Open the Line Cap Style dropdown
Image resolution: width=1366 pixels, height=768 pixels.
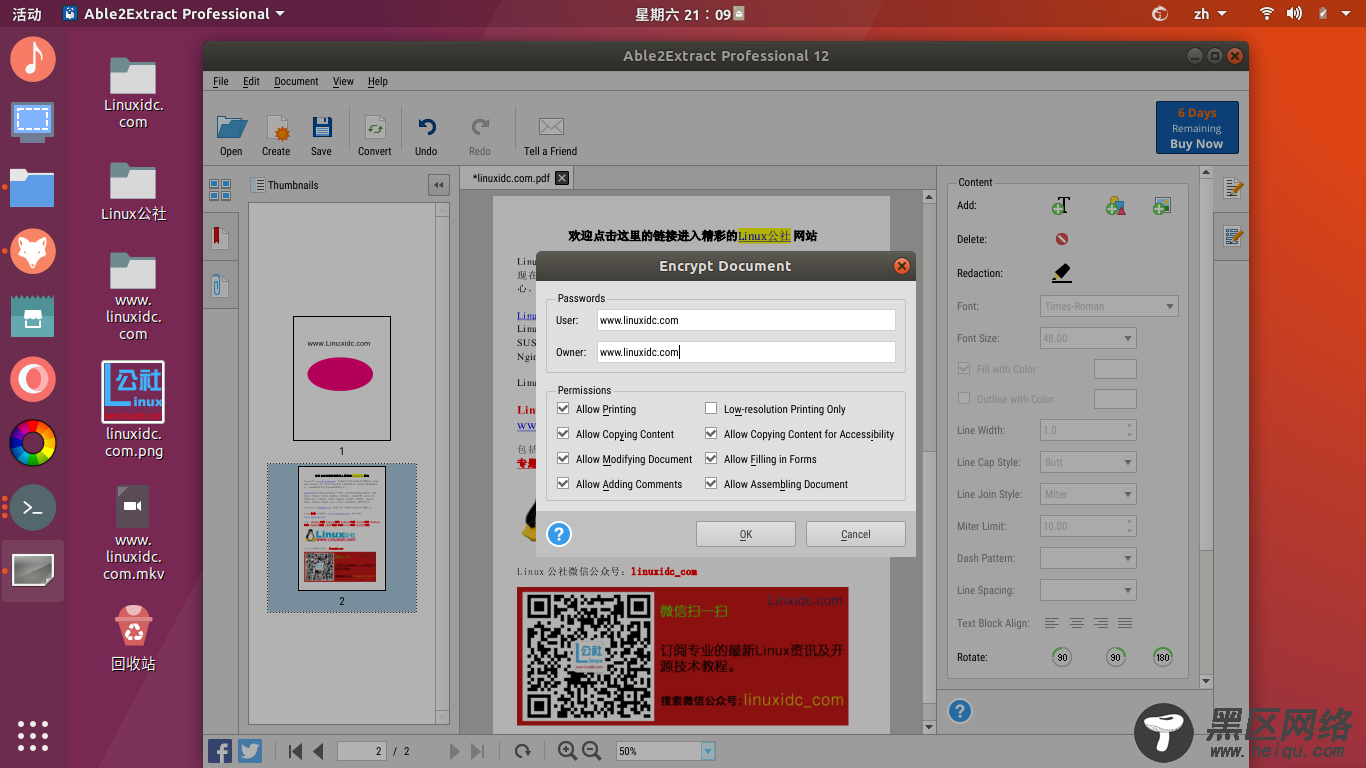[1088, 462]
